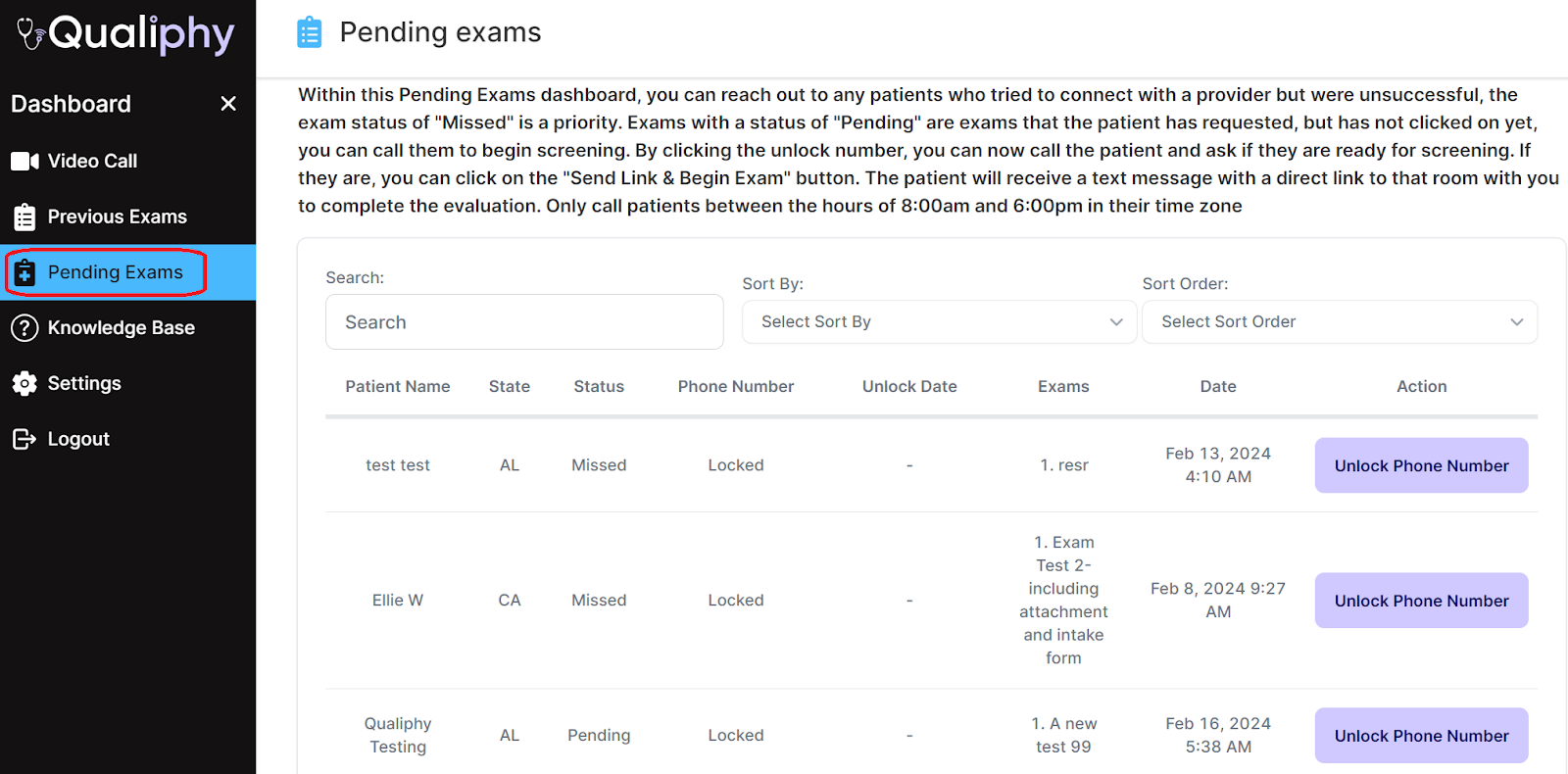Click the Previous Exams clipboard icon

coord(25,217)
